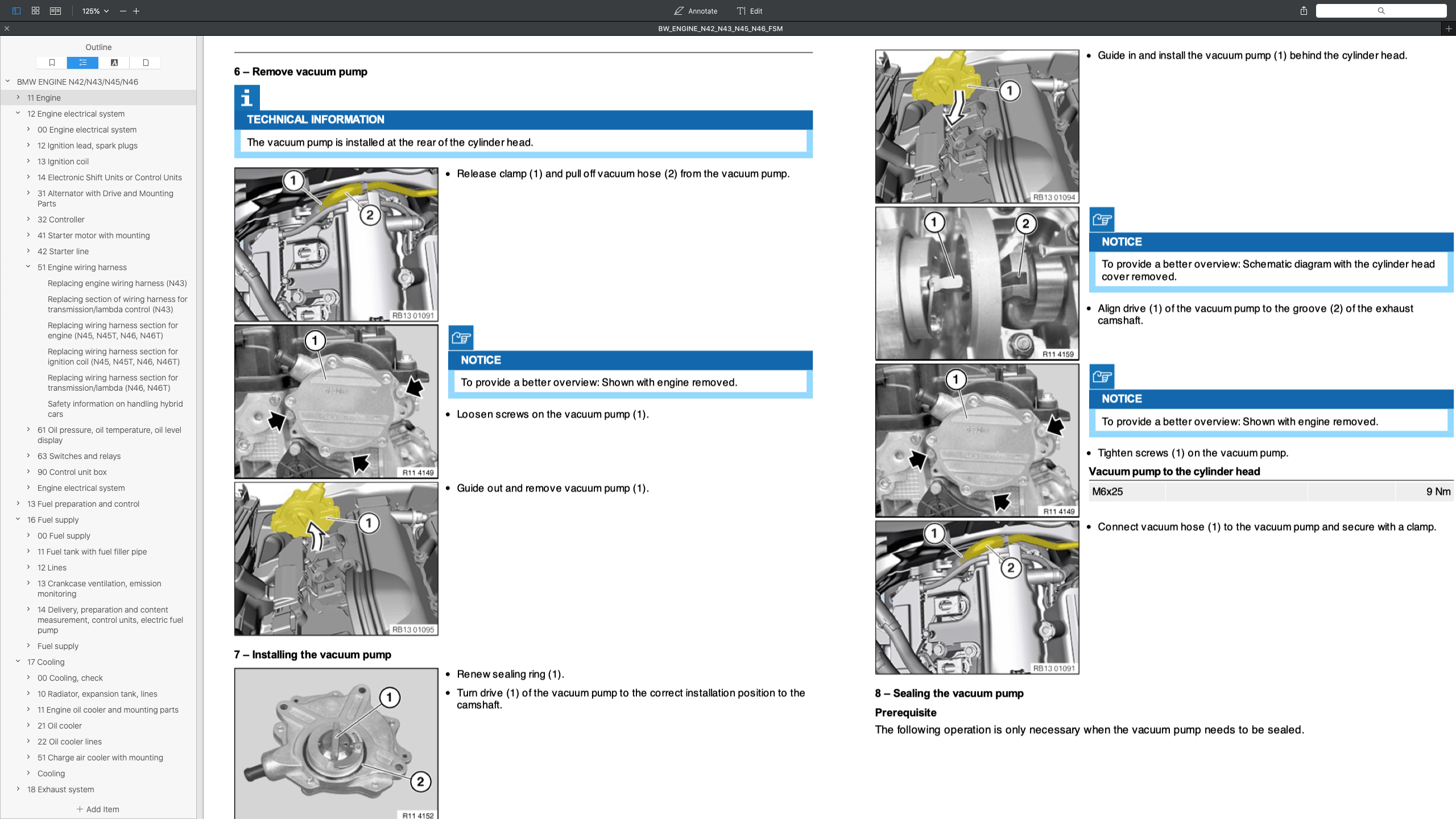Collapse BMW ENGINE N42/N43/N45/N46 outline root

pyautogui.click(x=8, y=81)
